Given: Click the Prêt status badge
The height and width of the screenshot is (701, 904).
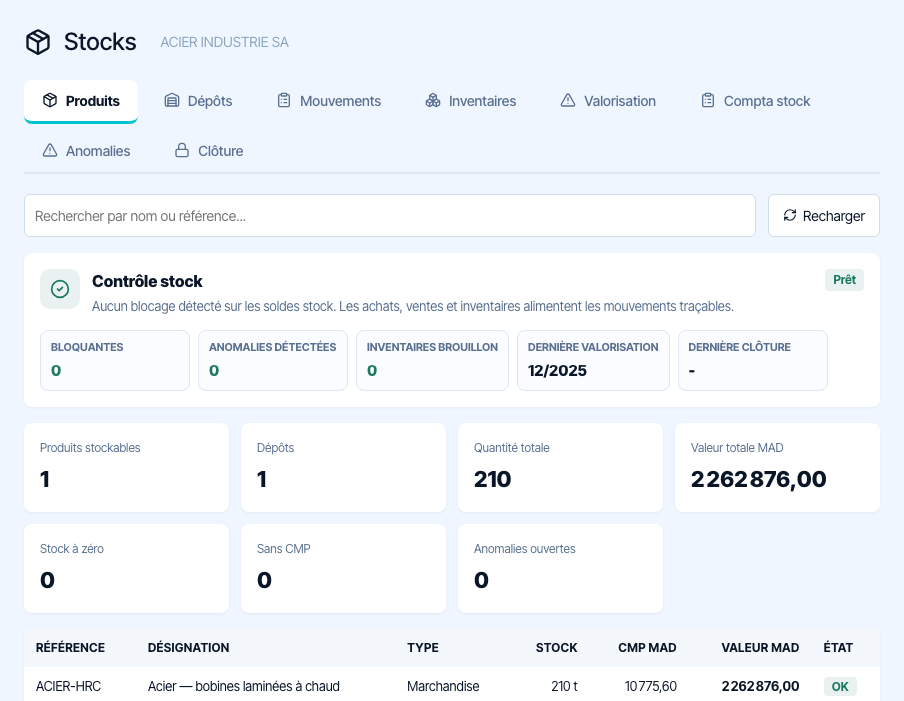Looking at the screenshot, I should [844, 280].
